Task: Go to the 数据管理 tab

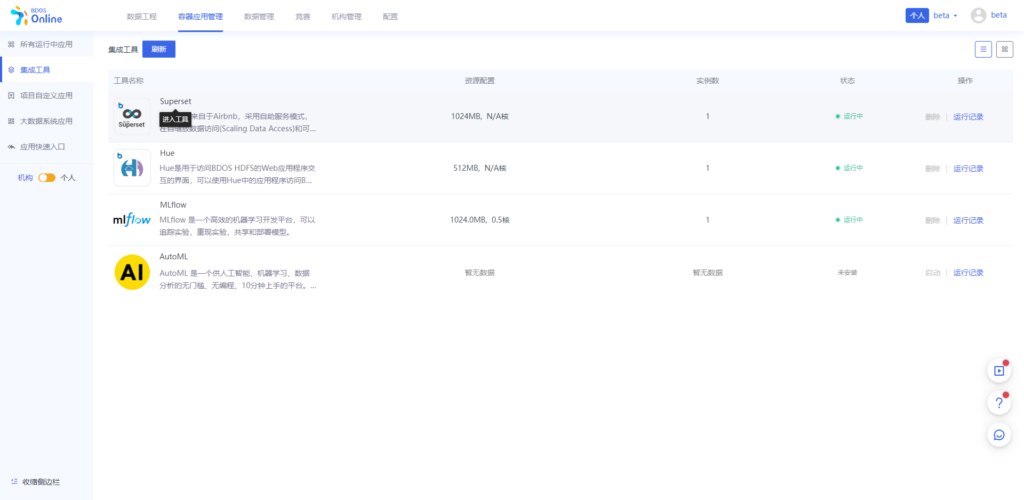Action: (x=259, y=16)
